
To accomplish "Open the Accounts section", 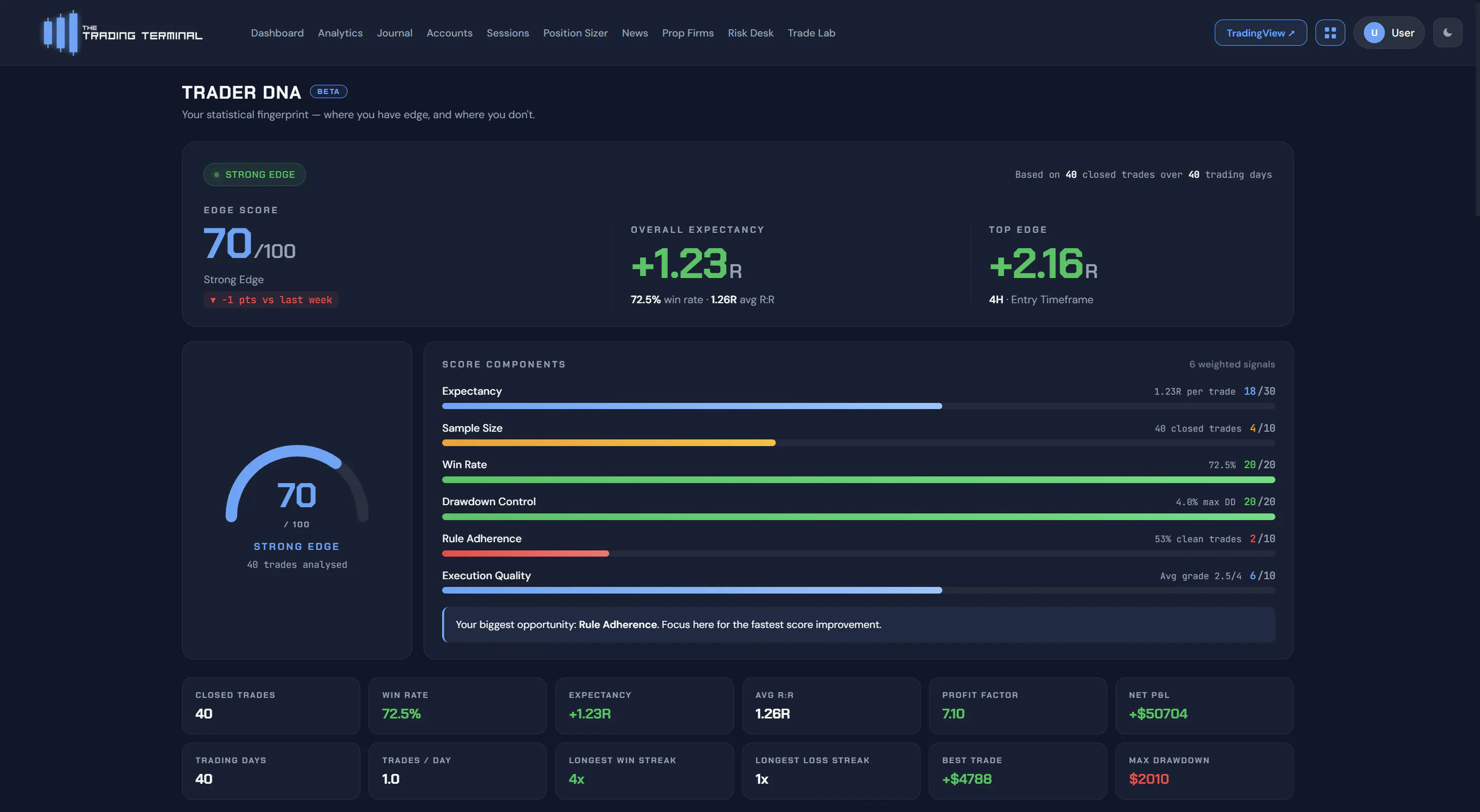I will pyautogui.click(x=449, y=33).
